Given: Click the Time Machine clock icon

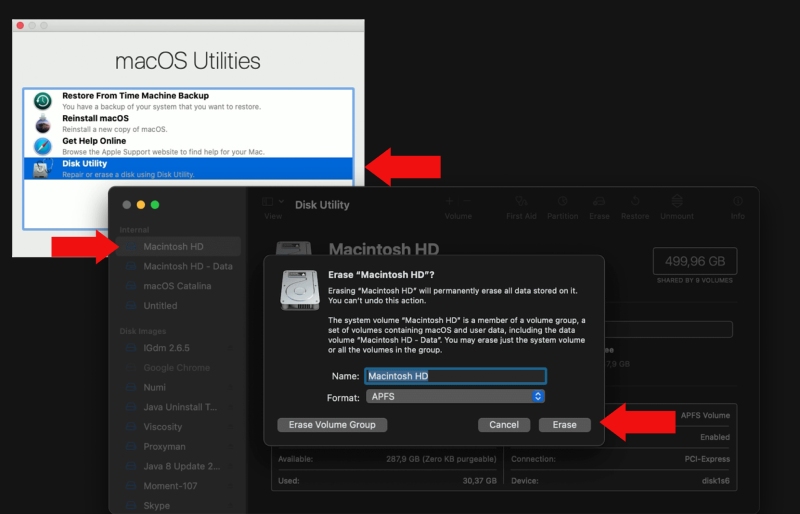Looking at the screenshot, I should tap(43, 101).
